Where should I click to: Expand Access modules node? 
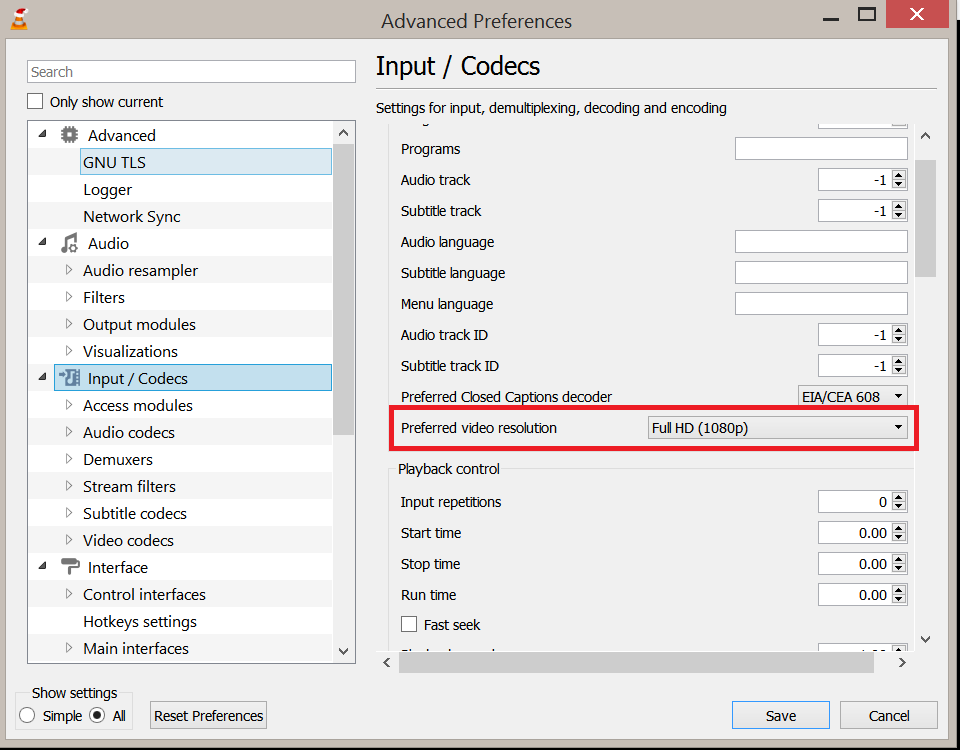[x=69, y=404]
